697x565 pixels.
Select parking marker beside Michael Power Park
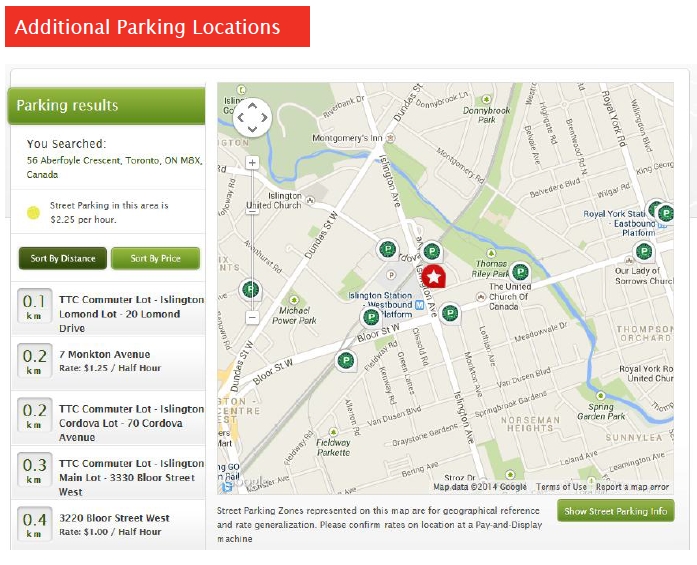click(251, 290)
